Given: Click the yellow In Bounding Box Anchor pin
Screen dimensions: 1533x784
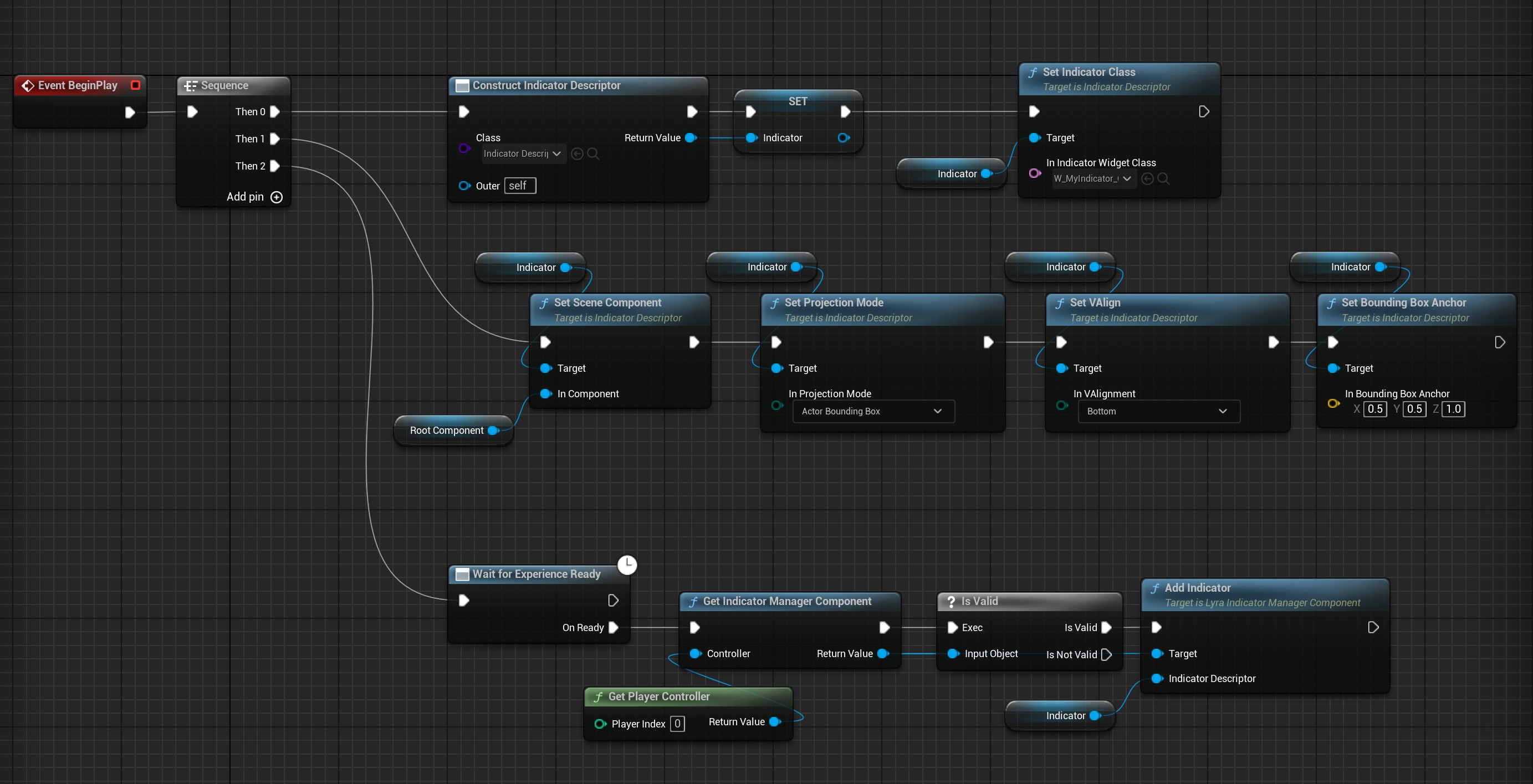Looking at the screenshot, I should click(1333, 404).
